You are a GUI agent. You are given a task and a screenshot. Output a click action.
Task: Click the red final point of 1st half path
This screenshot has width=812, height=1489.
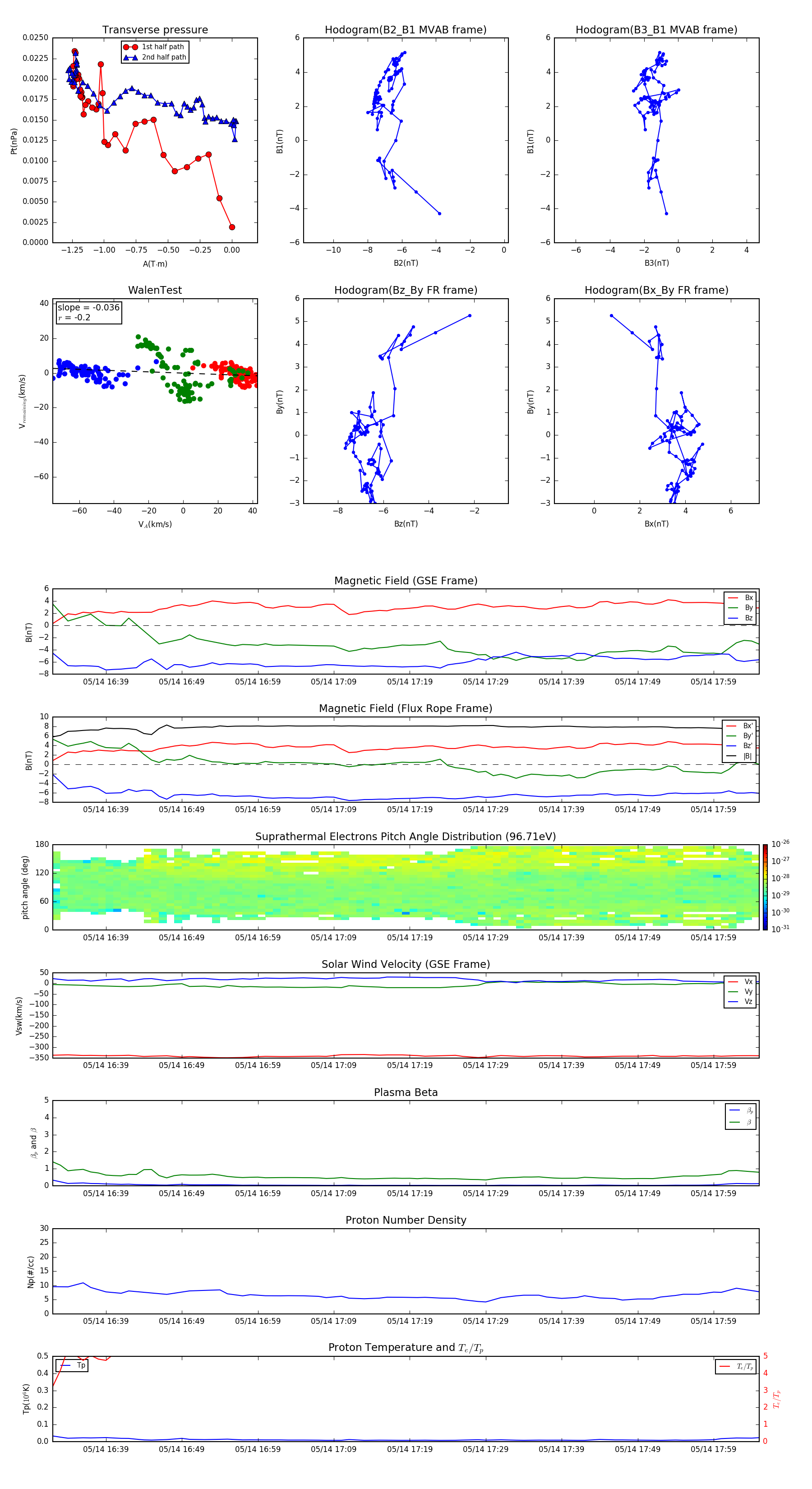tap(232, 227)
